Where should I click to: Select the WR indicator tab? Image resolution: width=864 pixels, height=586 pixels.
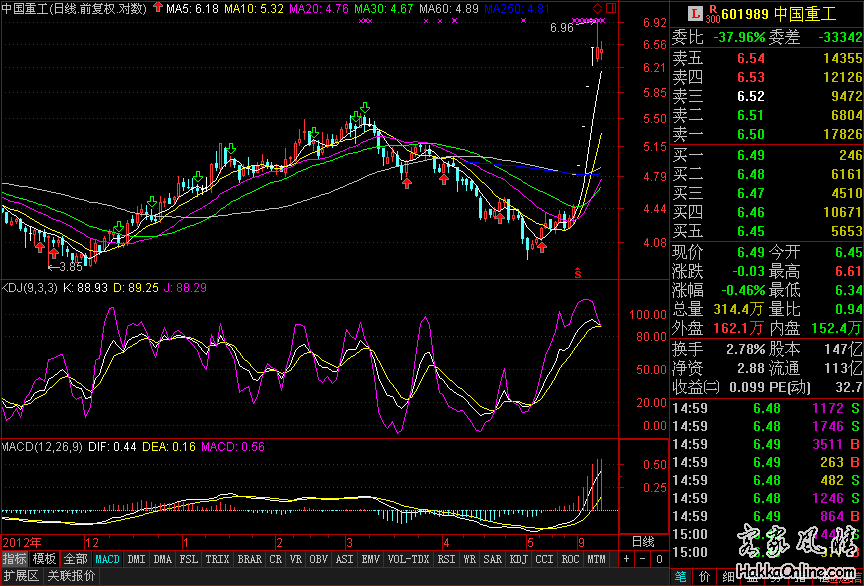(470, 559)
